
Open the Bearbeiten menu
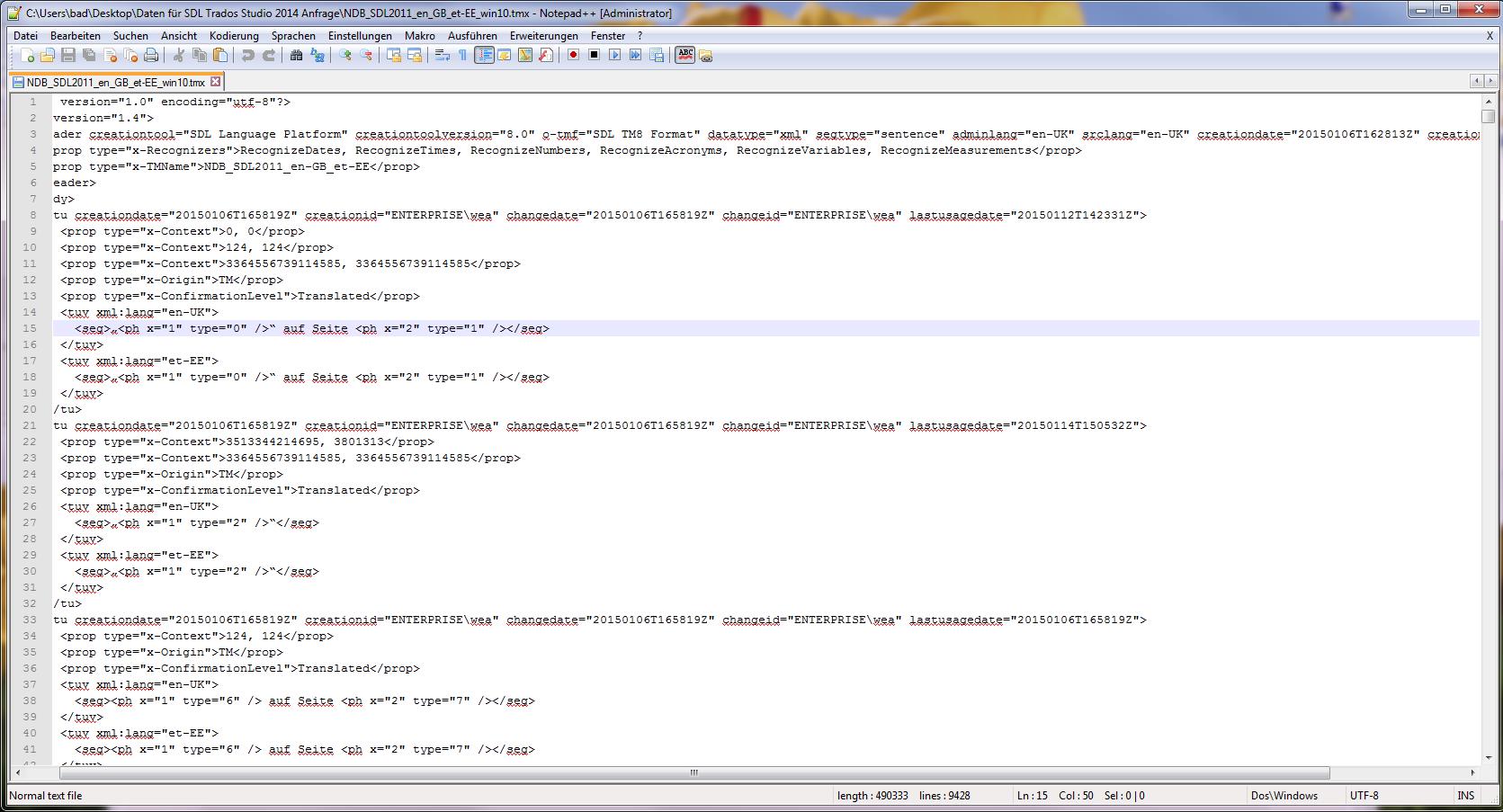coord(76,36)
